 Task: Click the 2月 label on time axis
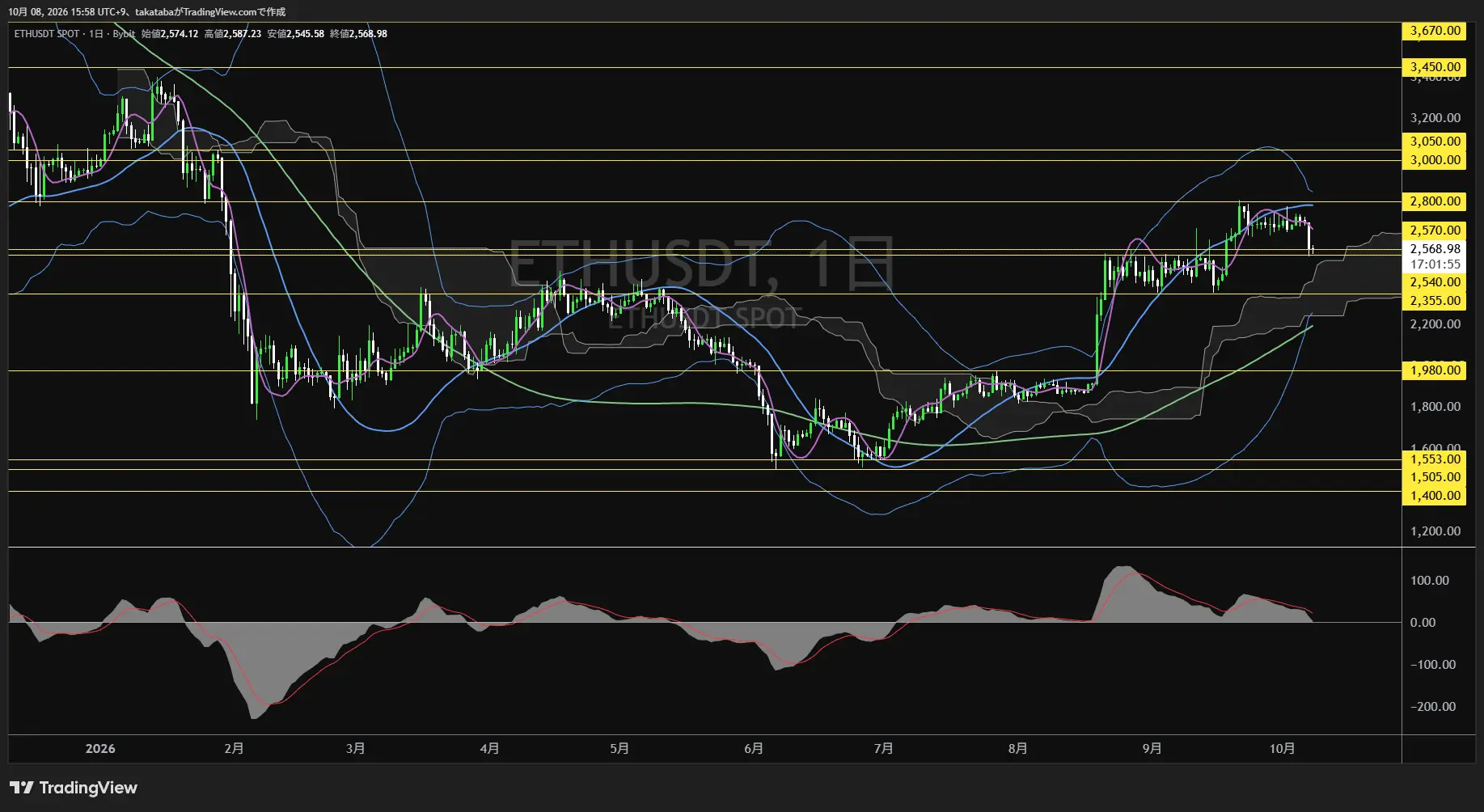tap(234, 749)
